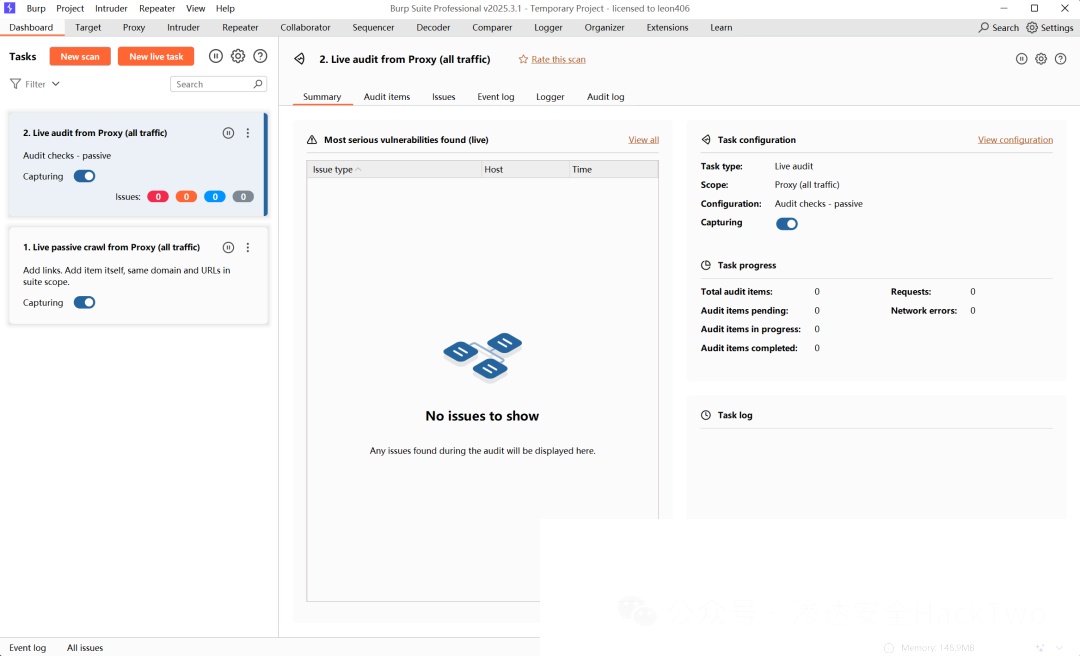The width and height of the screenshot is (1080, 656).
Task: Click View all vulnerabilities link
Action: (x=643, y=140)
